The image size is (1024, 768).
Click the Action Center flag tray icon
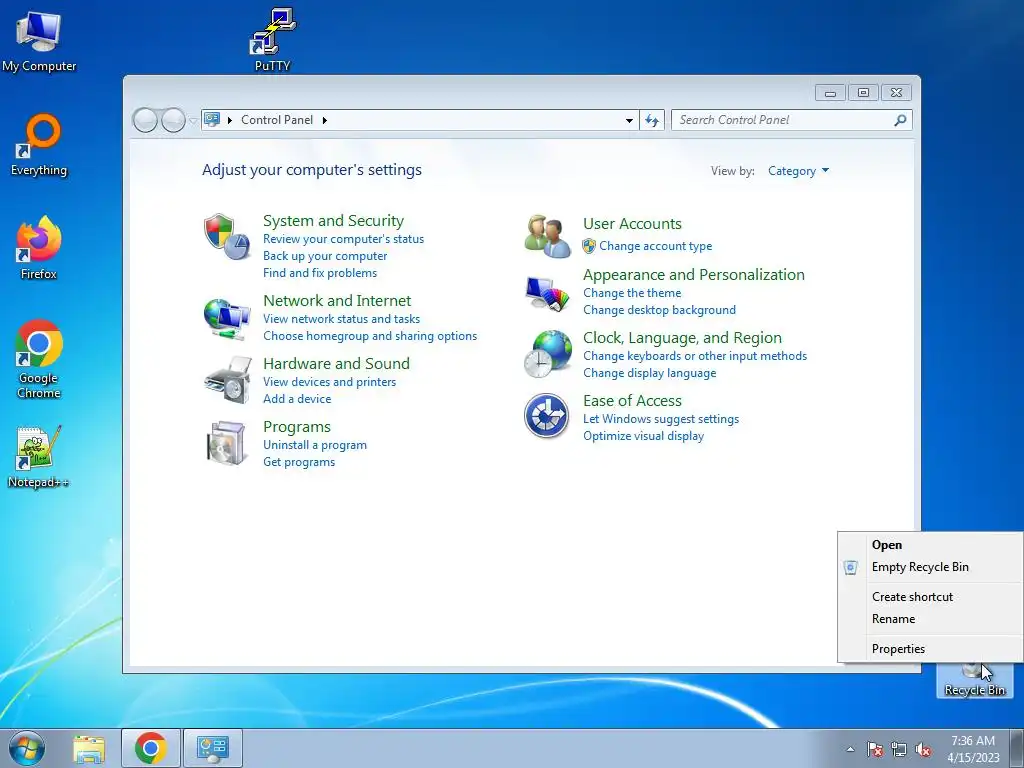click(874, 750)
